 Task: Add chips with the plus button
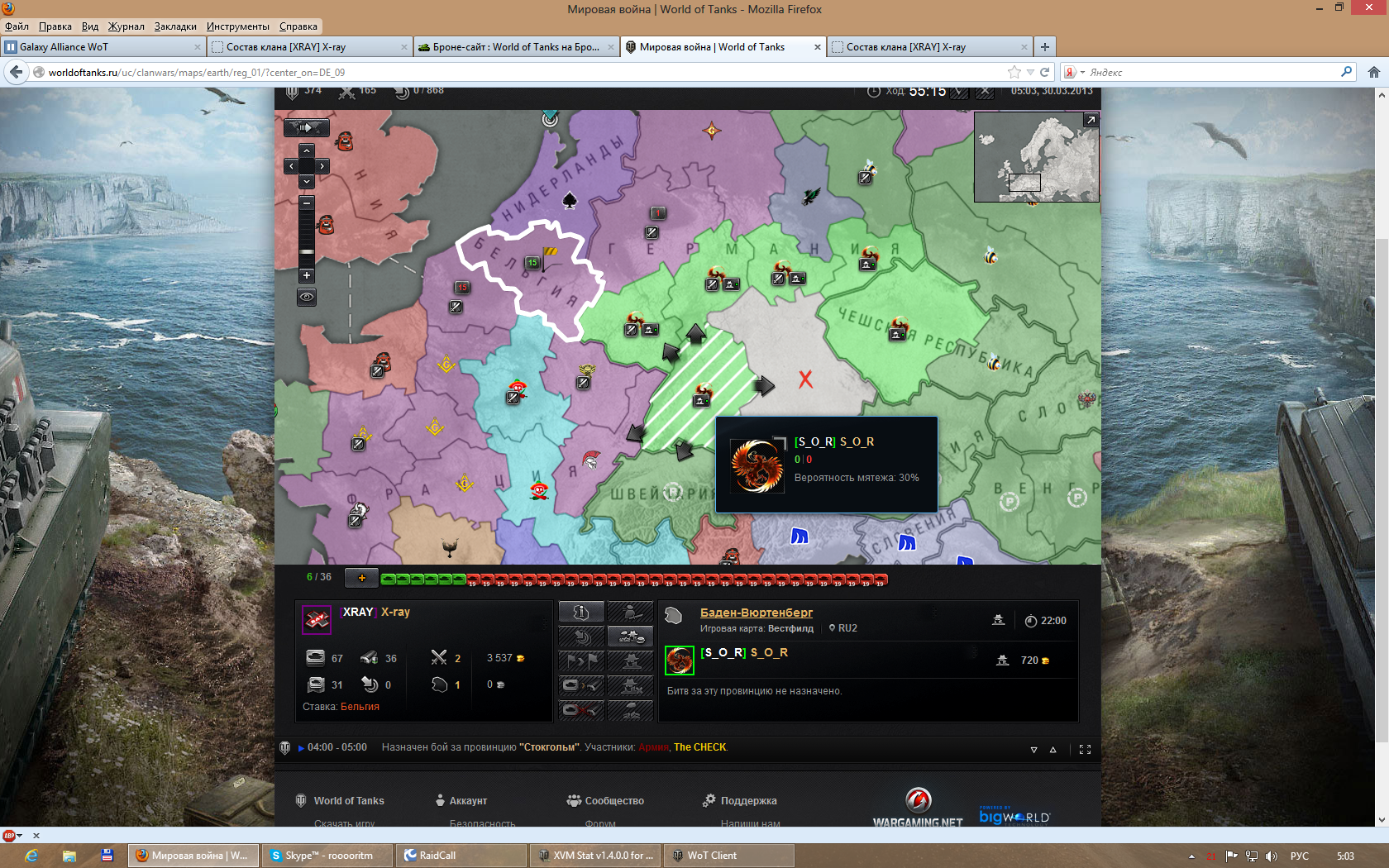coord(361,578)
